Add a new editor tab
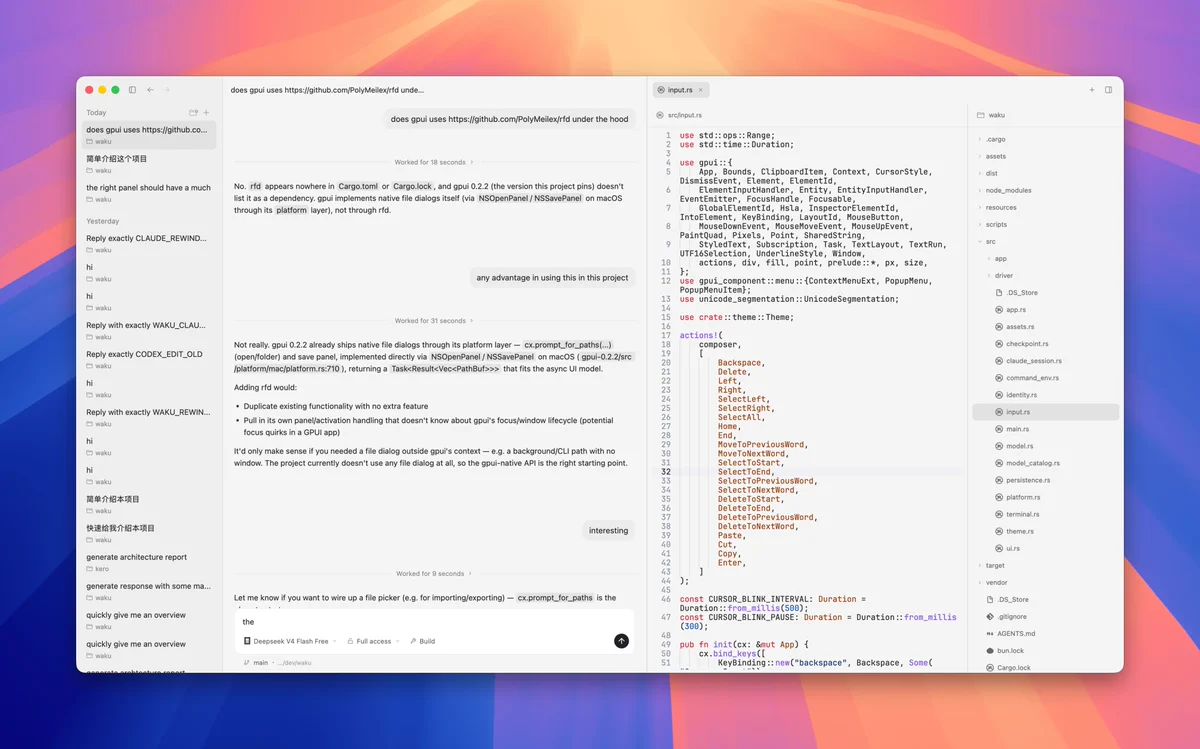This screenshot has height=749, width=1200. tap(1092, 90)
